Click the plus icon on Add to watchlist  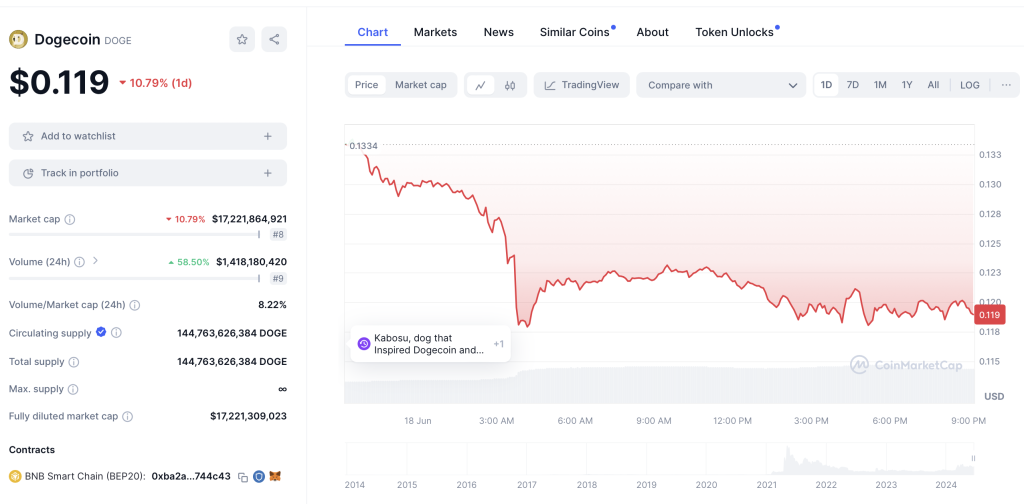[268, 136]
